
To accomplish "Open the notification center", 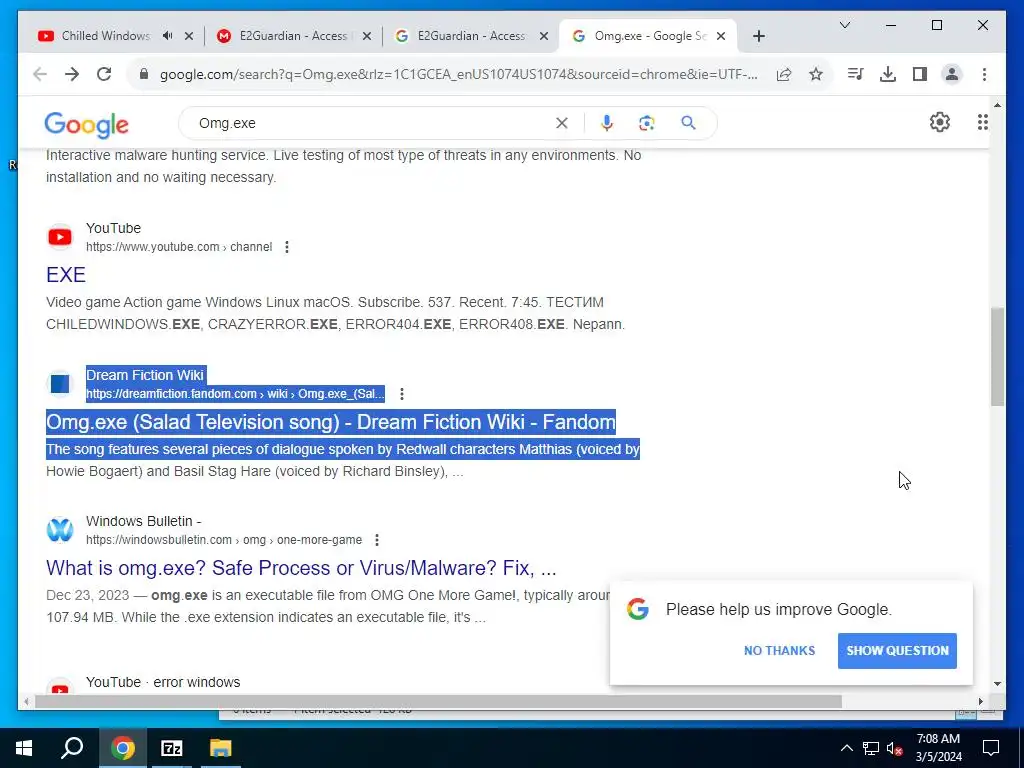I will pyautogui.click(x=991, y=748).
